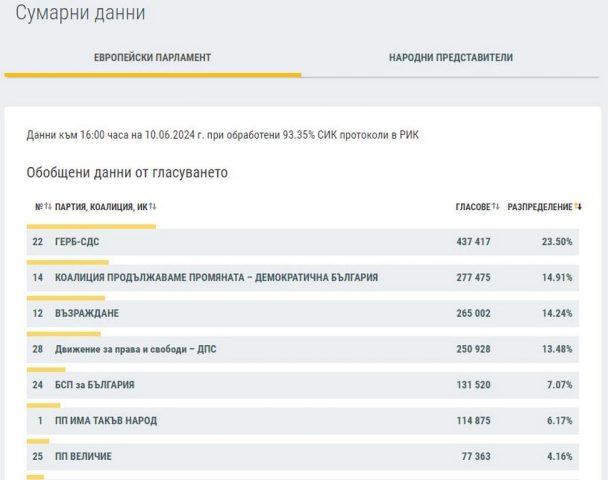Switch to ЕВРОПЕЙСКИ ПАРЛАМЕНТ tab
Viewport: 608px width, 480px height.
tap(152, 58)
